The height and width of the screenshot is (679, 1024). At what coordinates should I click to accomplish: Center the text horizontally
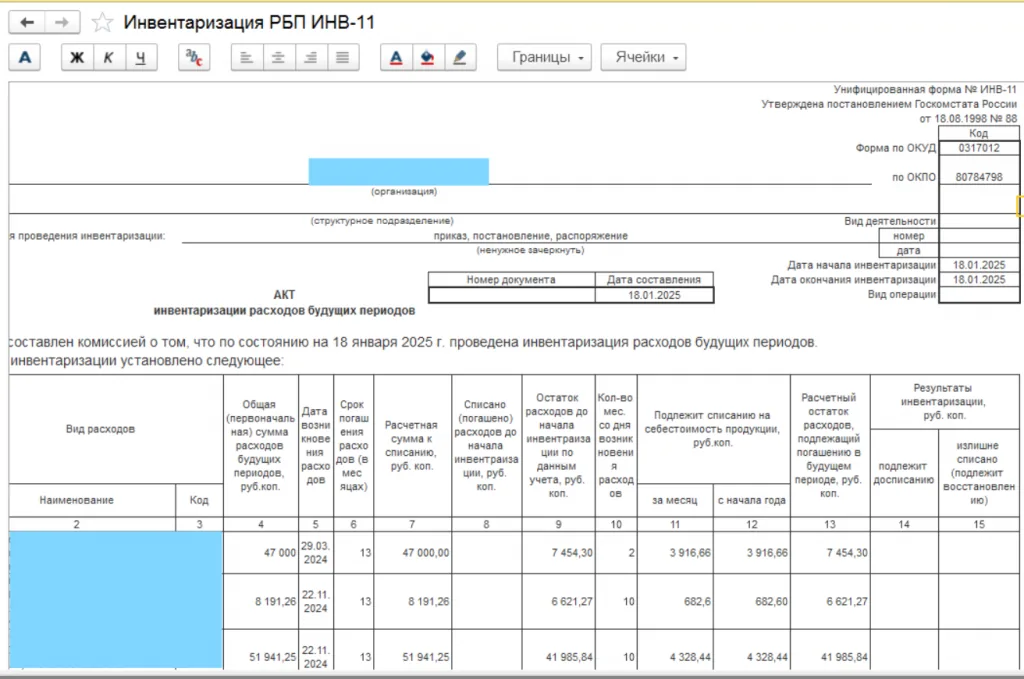(279, 57)
